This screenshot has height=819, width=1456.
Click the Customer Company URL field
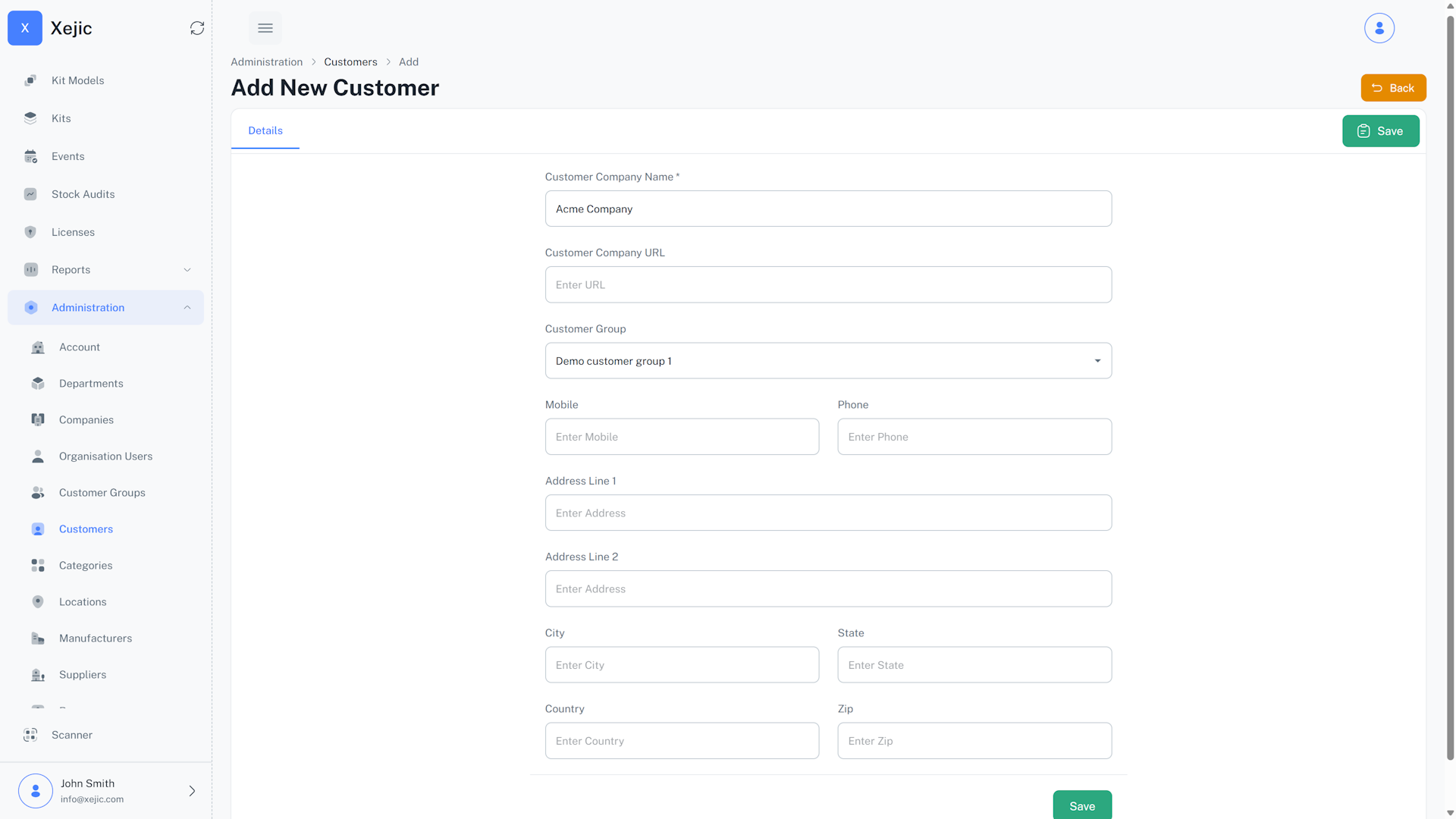[x=827, y=285]
